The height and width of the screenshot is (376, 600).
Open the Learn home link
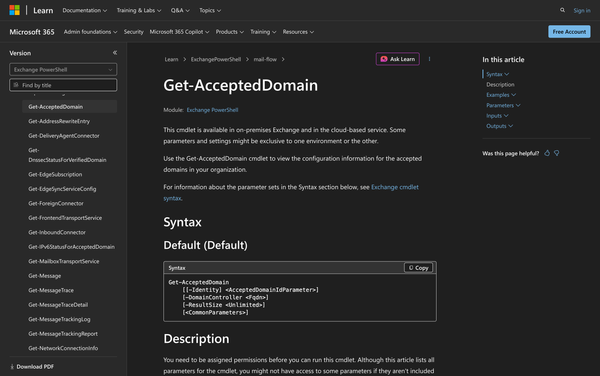pyautogui.click(x=43, y=11)
